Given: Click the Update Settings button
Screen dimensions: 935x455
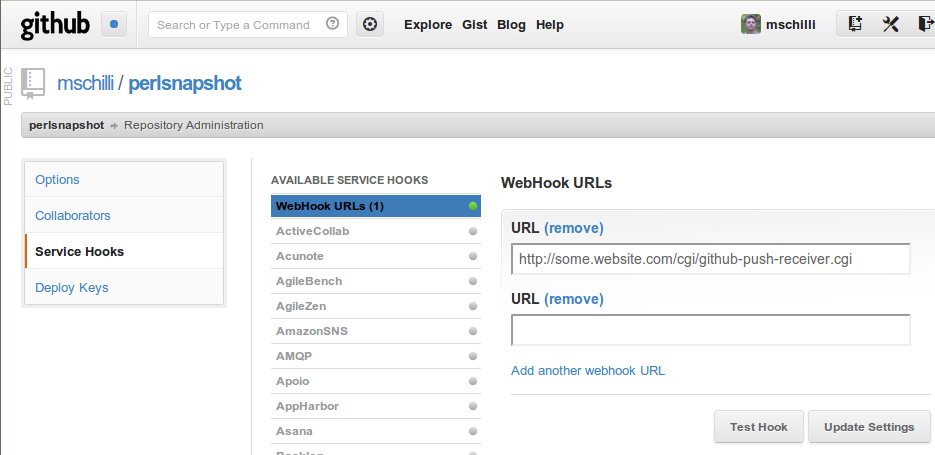Looking at the screenshot, I should 869,427.
